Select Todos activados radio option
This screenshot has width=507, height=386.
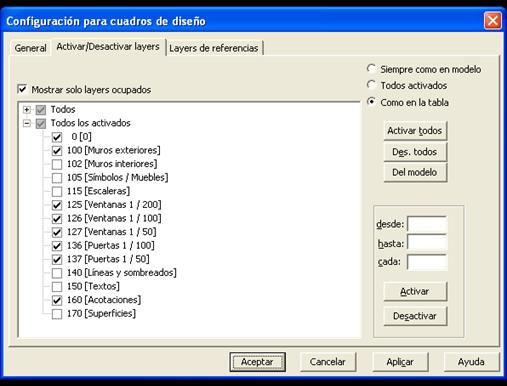pos(371,85)
